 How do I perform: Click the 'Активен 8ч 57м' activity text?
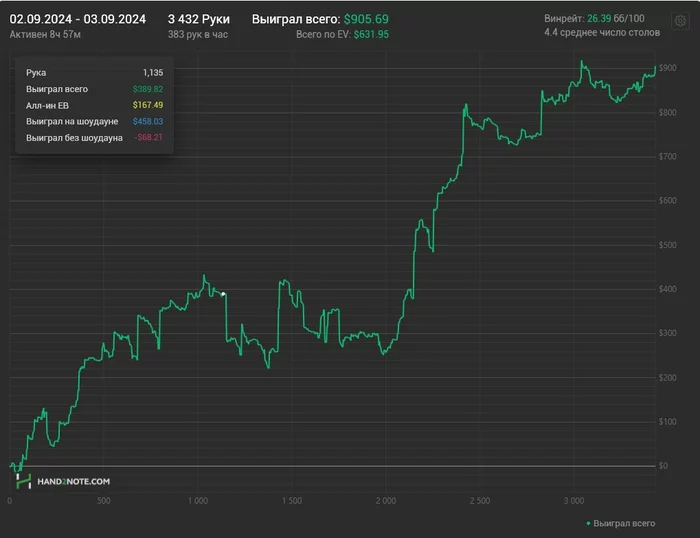tap(45, 34)
